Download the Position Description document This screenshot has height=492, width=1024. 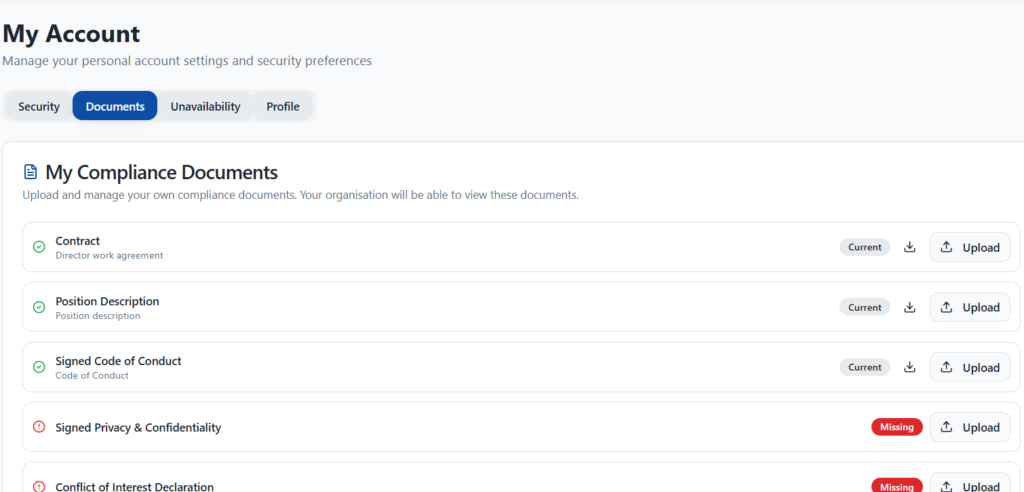coord(910,307)
